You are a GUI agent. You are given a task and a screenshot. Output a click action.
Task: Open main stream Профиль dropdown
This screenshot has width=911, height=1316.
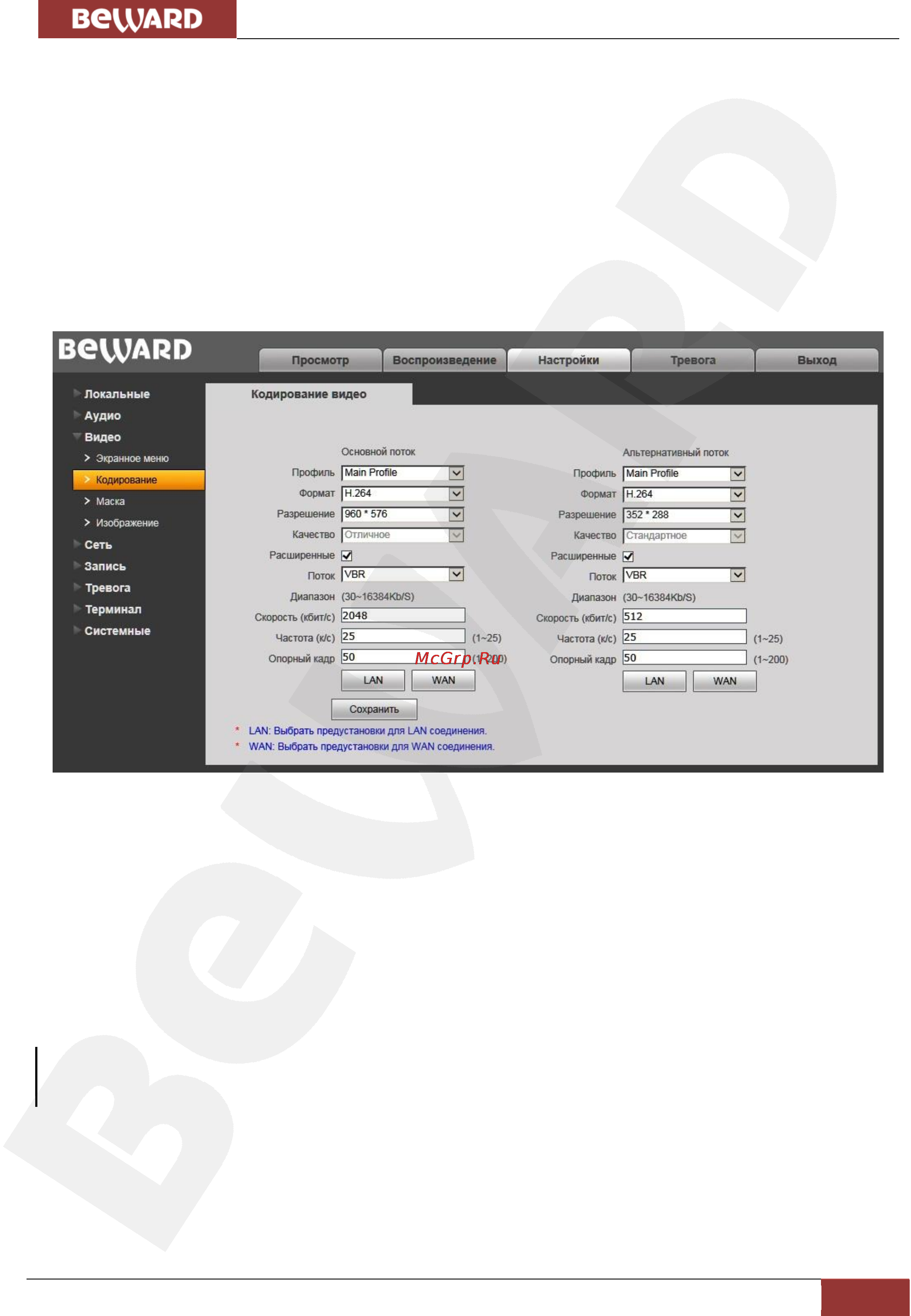(402, 473)
